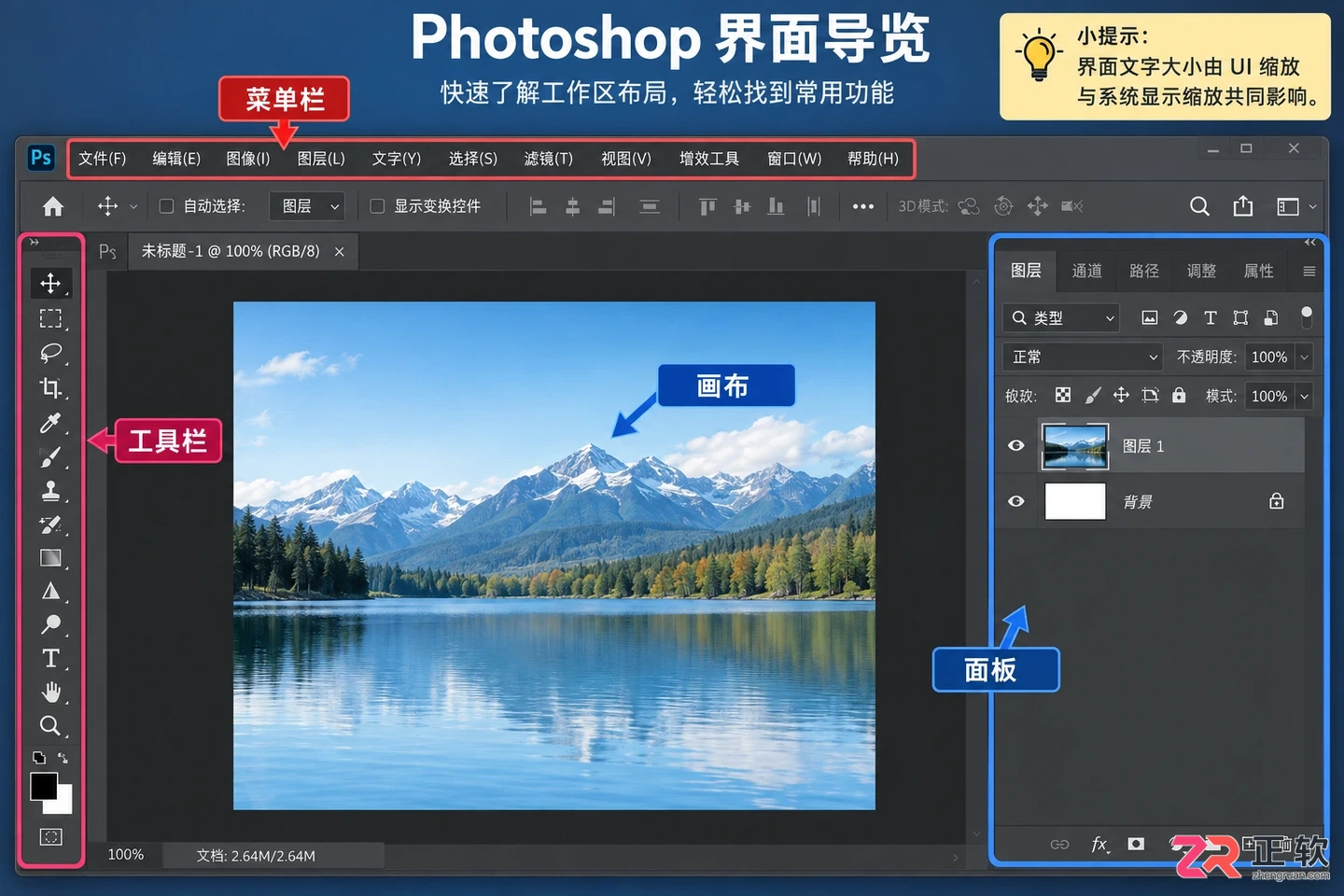This screenshot has height=896, width=1344.
Task: Close the 未标题-1 document tab
Action: point(340,252)
